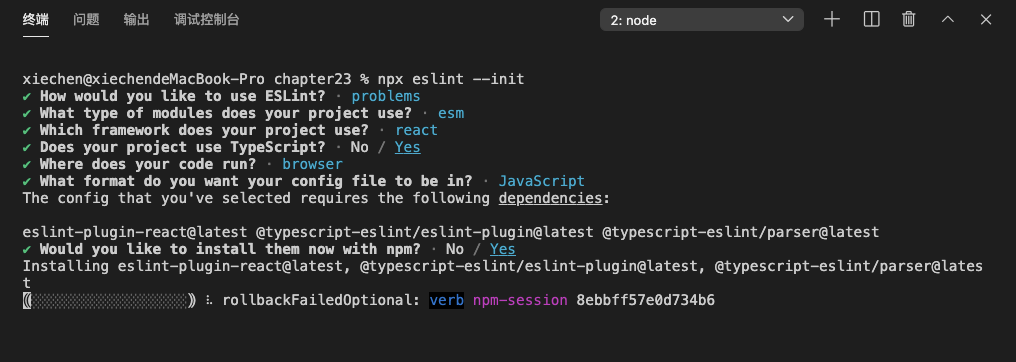Open the 调试控制台 tab

click(x=207, y=19)
